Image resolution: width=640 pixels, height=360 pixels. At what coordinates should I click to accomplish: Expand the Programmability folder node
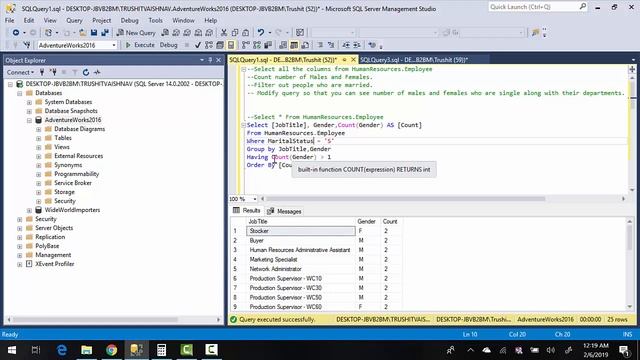pyautogui.click(x=38, y=174)
